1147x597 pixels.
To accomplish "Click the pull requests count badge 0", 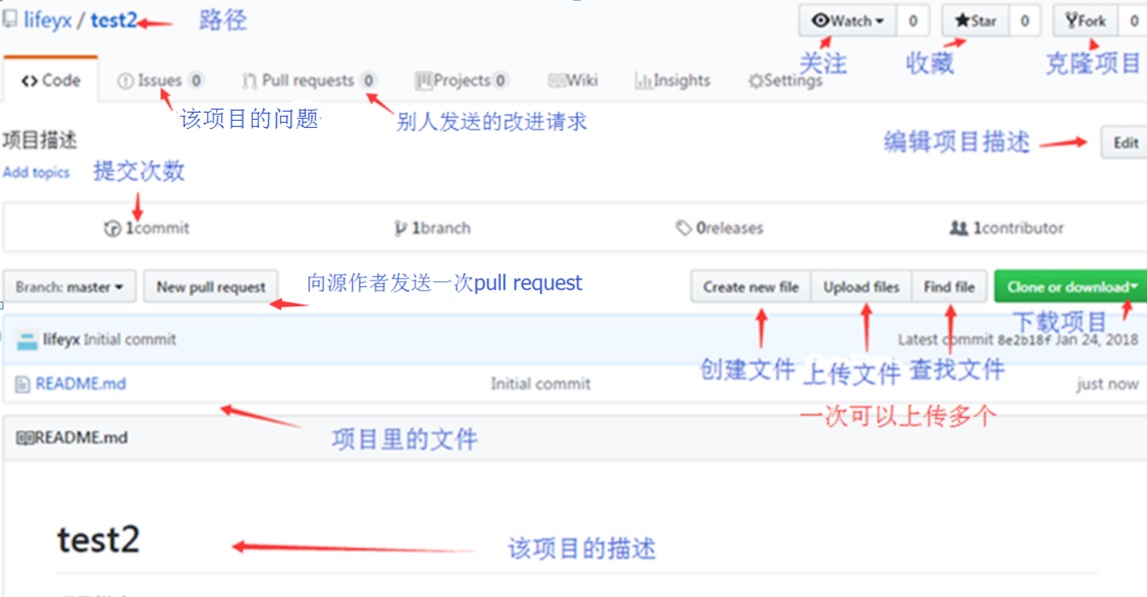I will click(x=368, y=80).
